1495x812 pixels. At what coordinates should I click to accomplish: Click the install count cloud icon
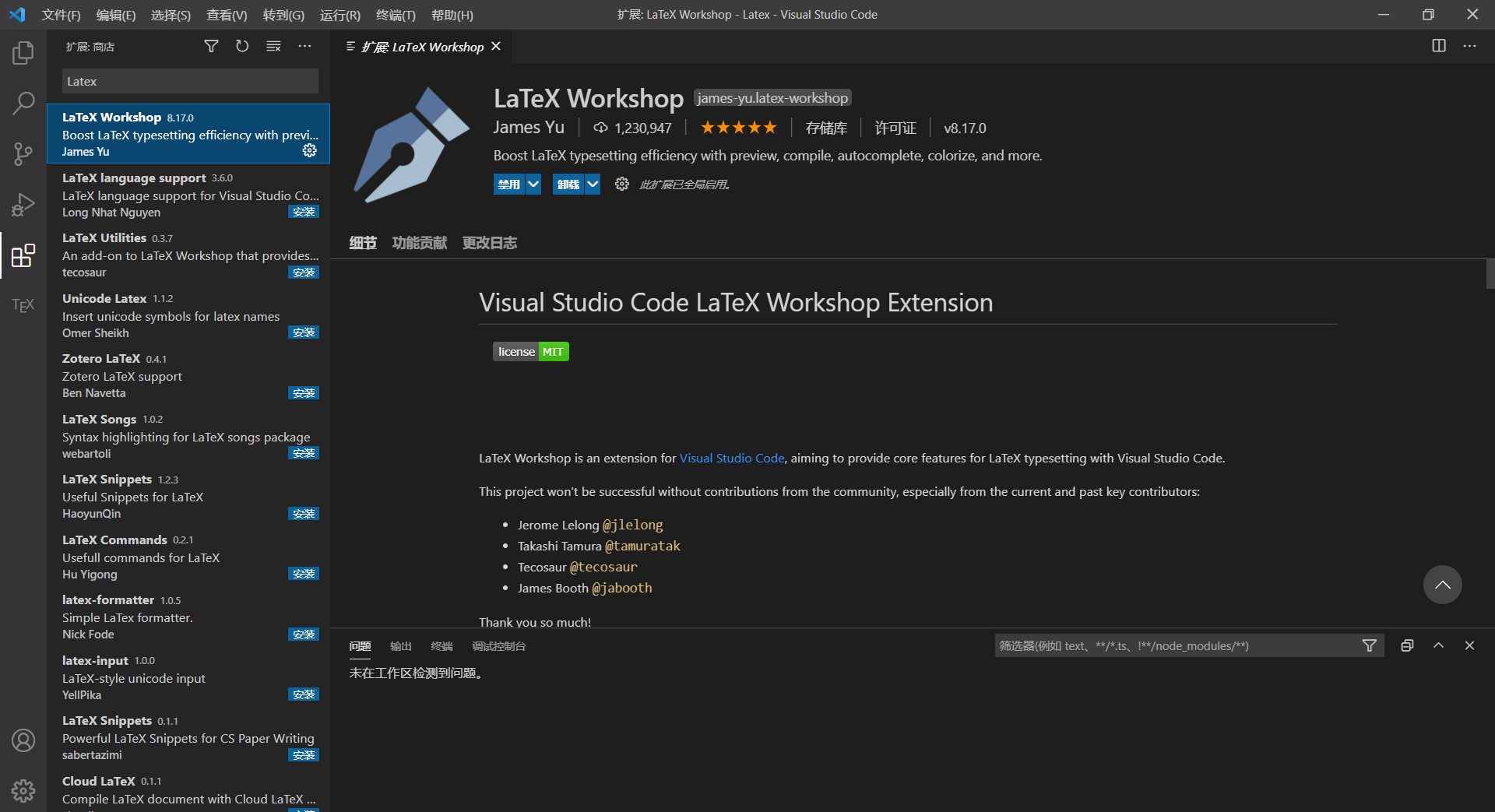coord(600,128)
